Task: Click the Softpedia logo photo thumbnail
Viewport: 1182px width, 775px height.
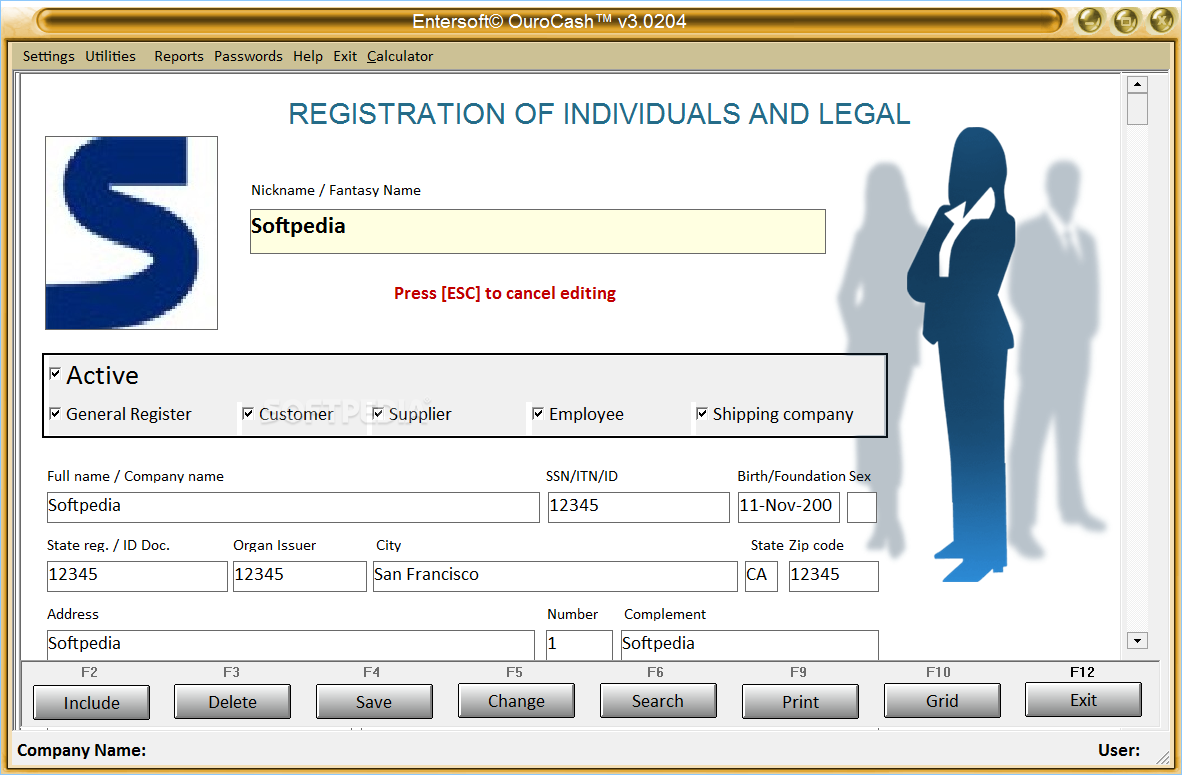Action: point(131,233)
